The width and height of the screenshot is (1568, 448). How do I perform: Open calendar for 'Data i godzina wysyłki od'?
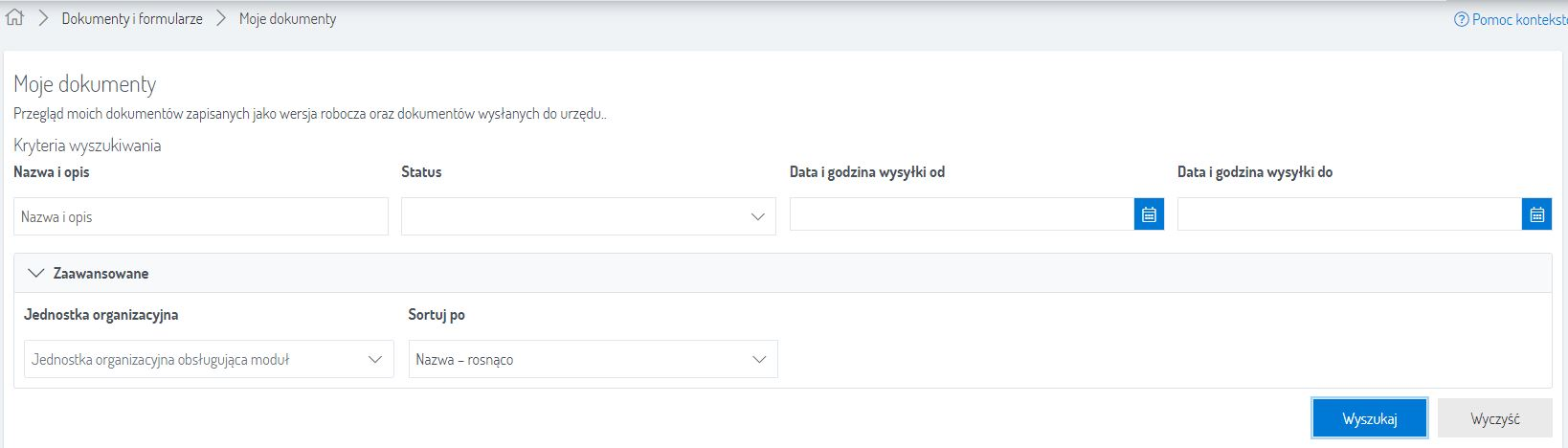(1149, 215)
